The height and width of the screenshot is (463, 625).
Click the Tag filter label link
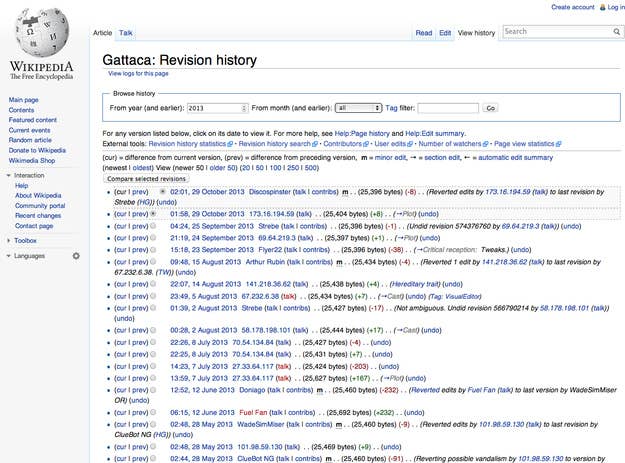[391, 108]
